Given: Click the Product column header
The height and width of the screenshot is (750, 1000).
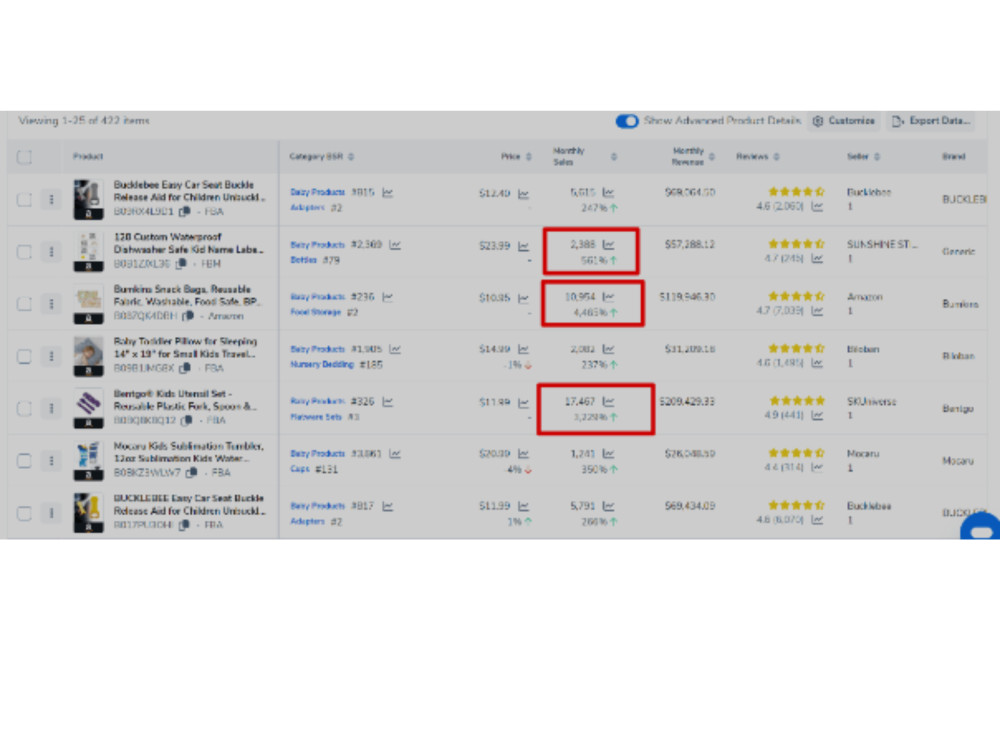Looking at the screenshot, I should pos(87,157).
